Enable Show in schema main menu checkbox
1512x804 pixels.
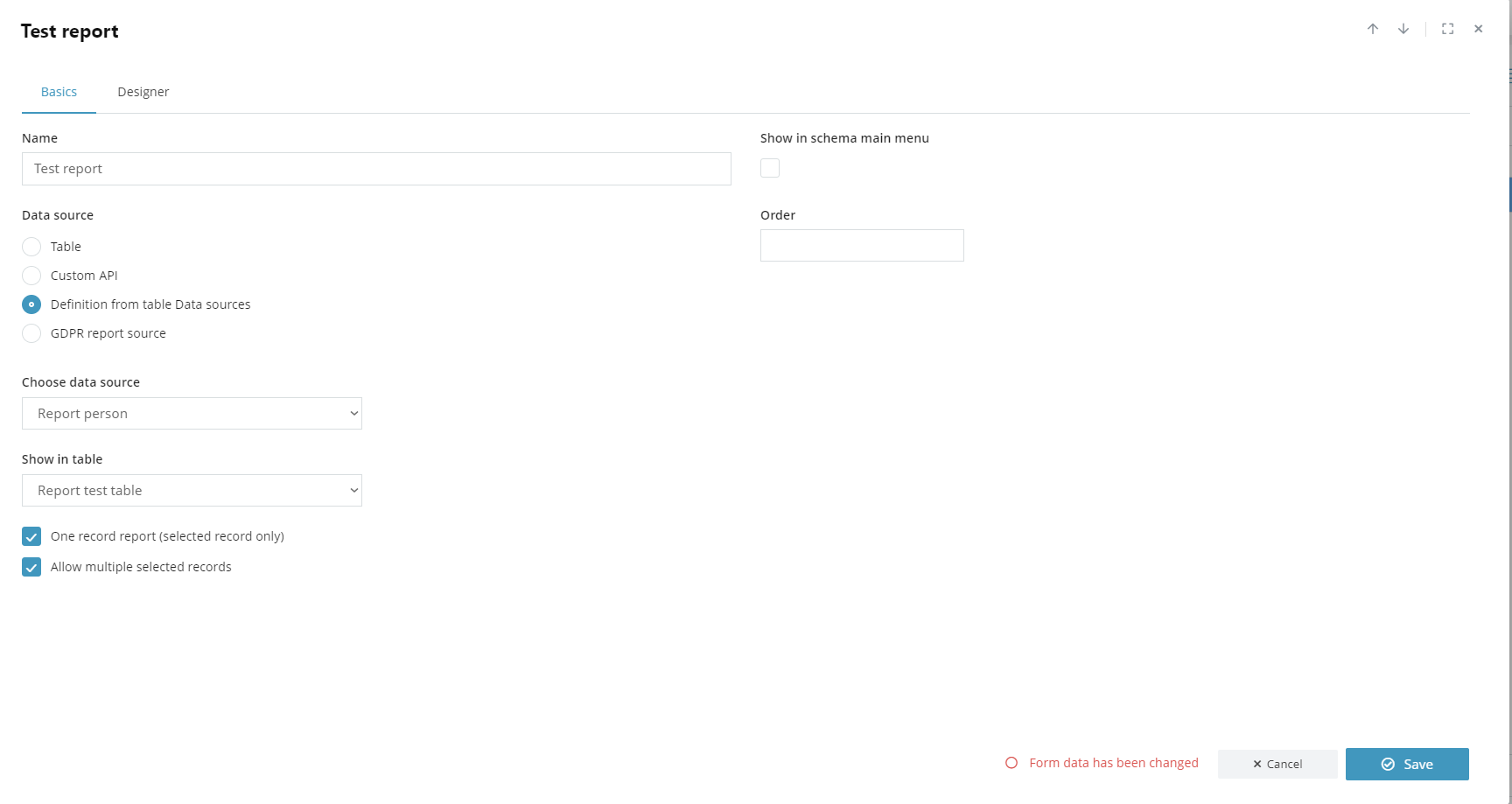pyautogui.click(x=770, y=168)
